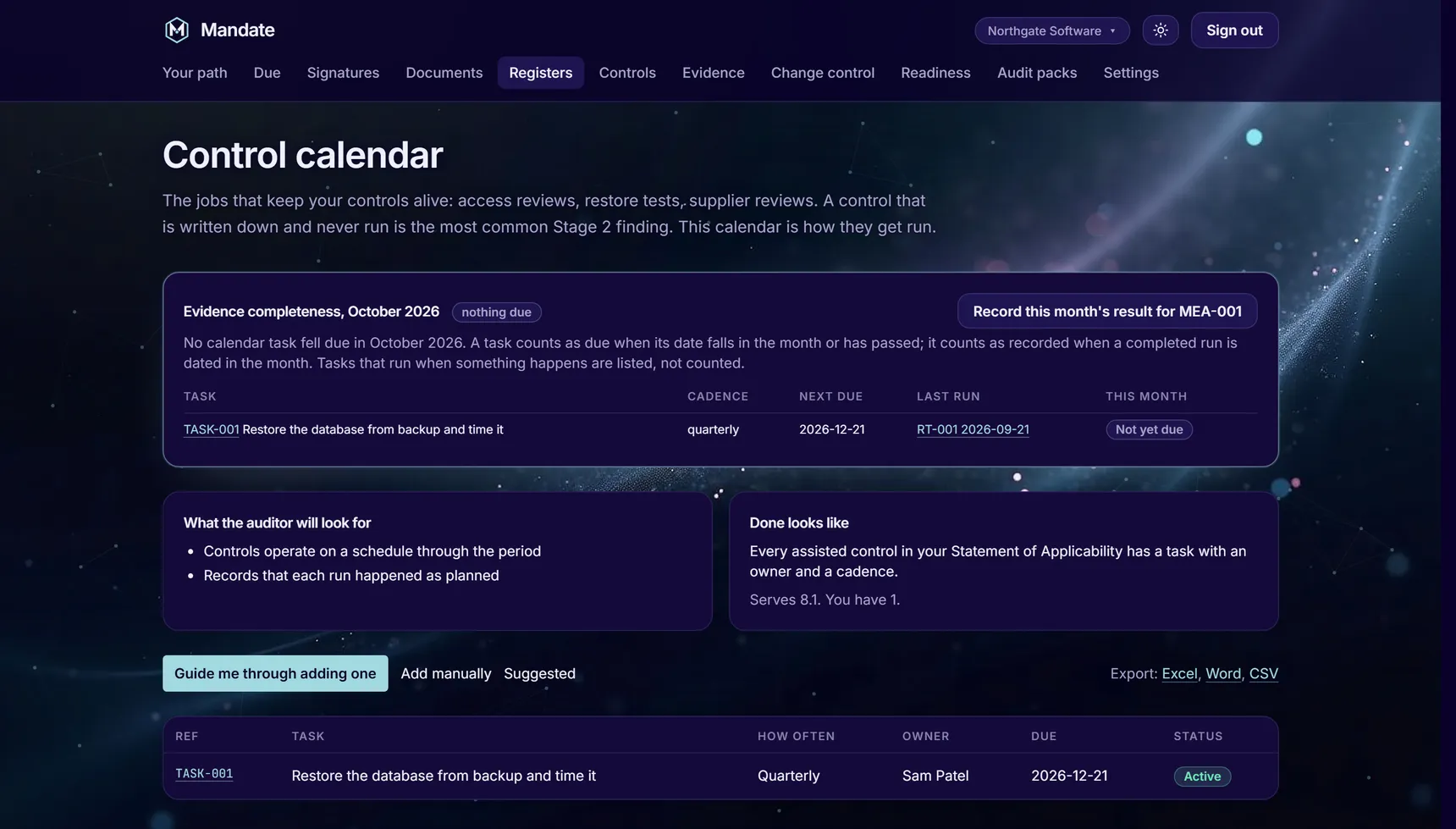This screenshot has width=1456, height=829.
Task: Open the Northgate Software organisation dropdown
Action: (x=1052, y=30)
